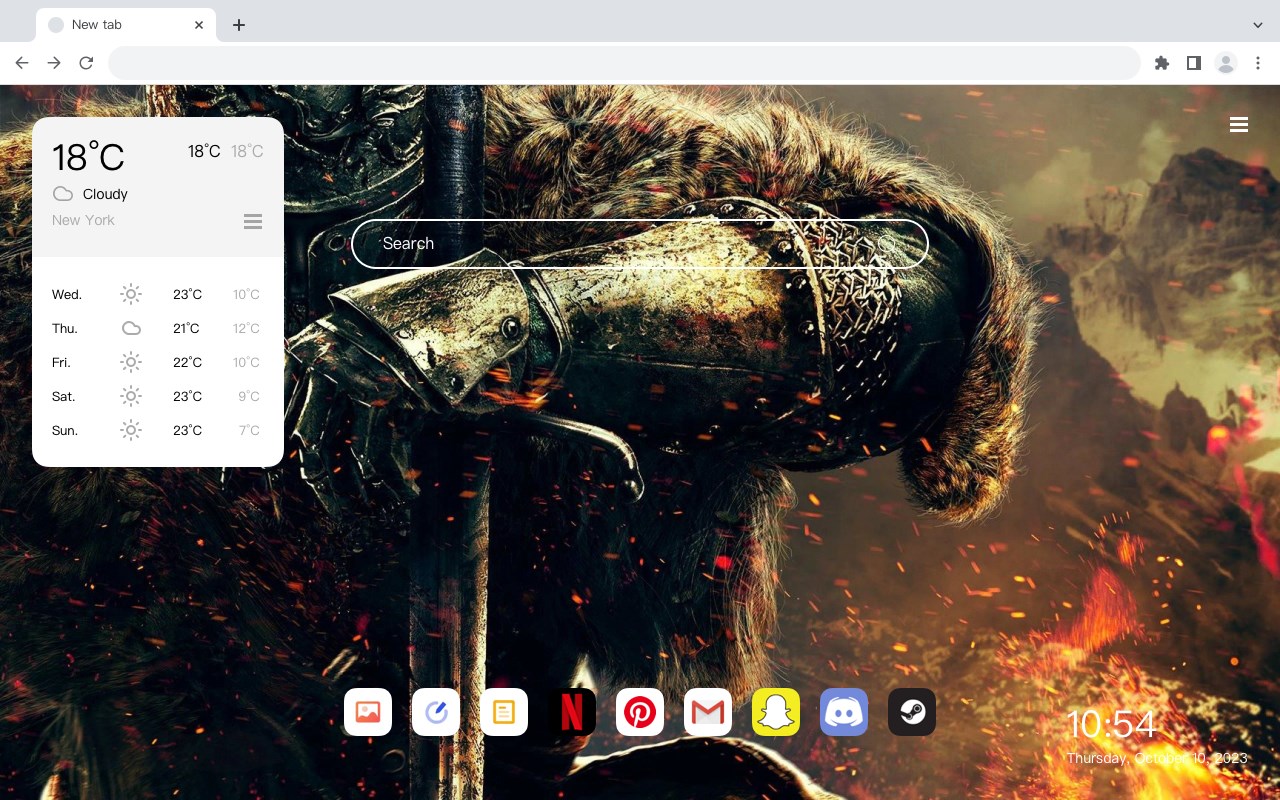The image size is (1280, 800).
Task: Open the Netflix shortcut icon
Action: tap(572, 712)
